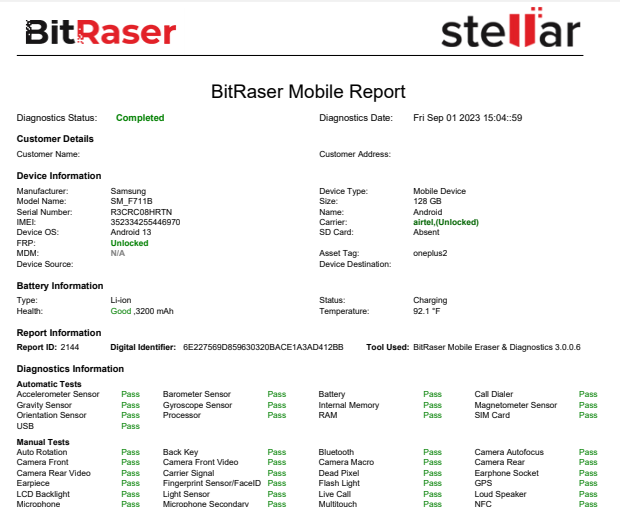Viewport: 620px width, 507px height.
Task: Click the Stellar logo
Action: (510, 27)
